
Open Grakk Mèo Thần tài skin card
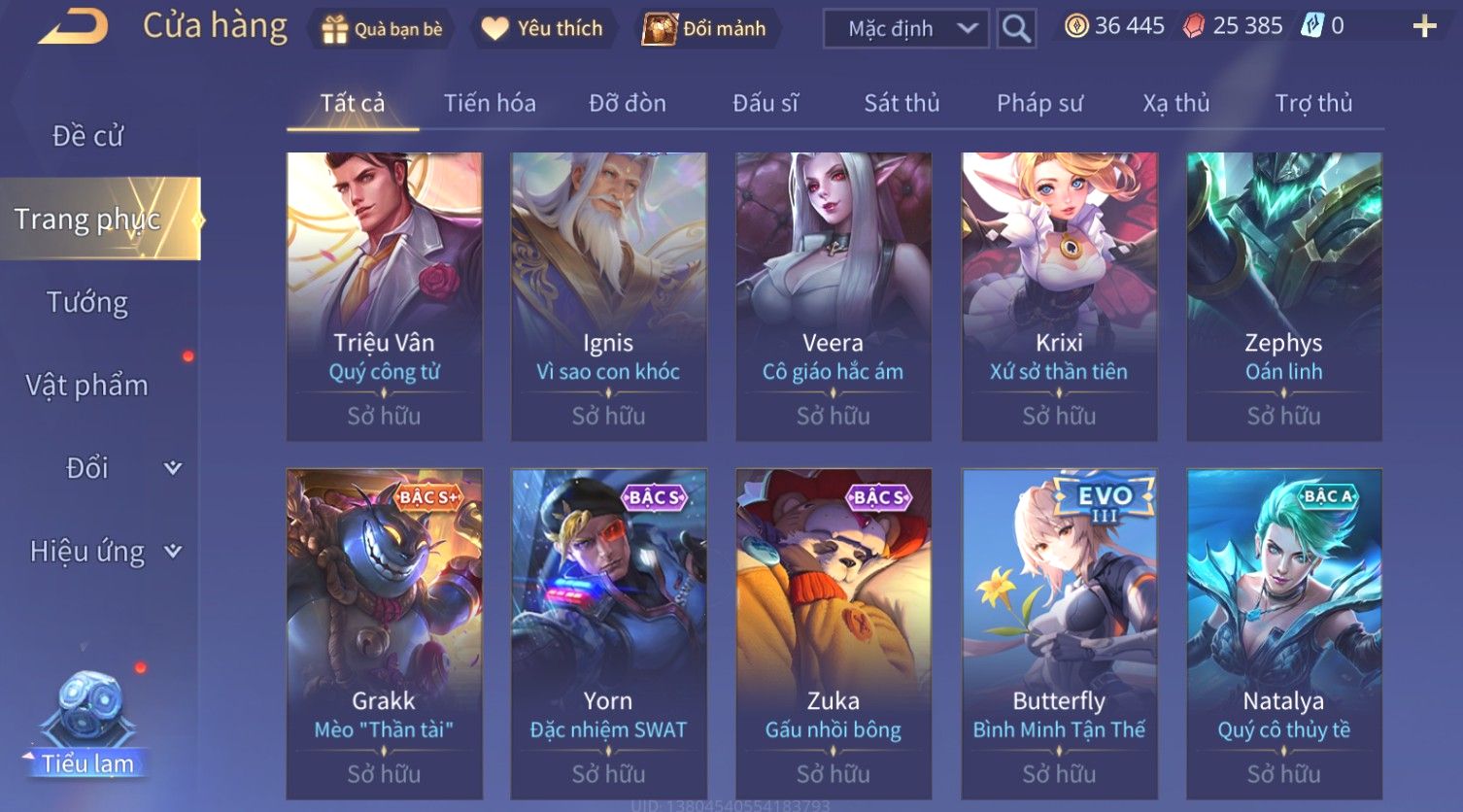(x=385, y=634)
